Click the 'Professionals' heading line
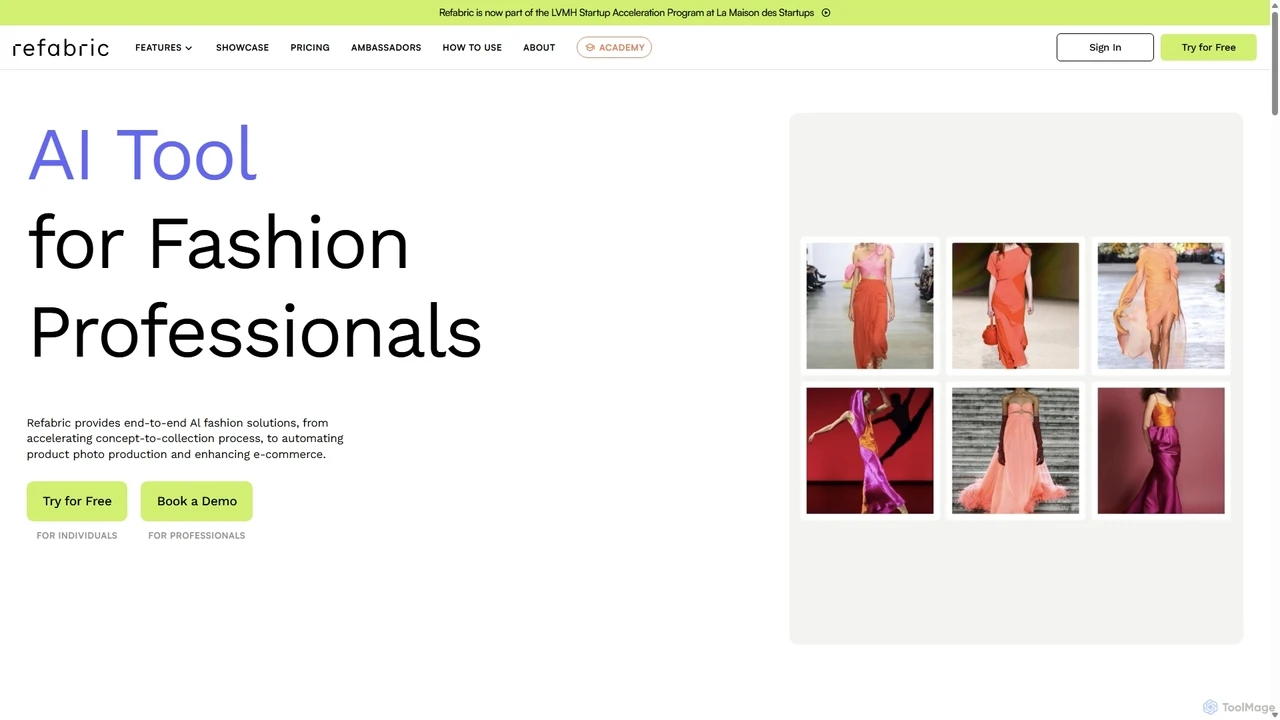1280x720 pixels. pos(255,331)
